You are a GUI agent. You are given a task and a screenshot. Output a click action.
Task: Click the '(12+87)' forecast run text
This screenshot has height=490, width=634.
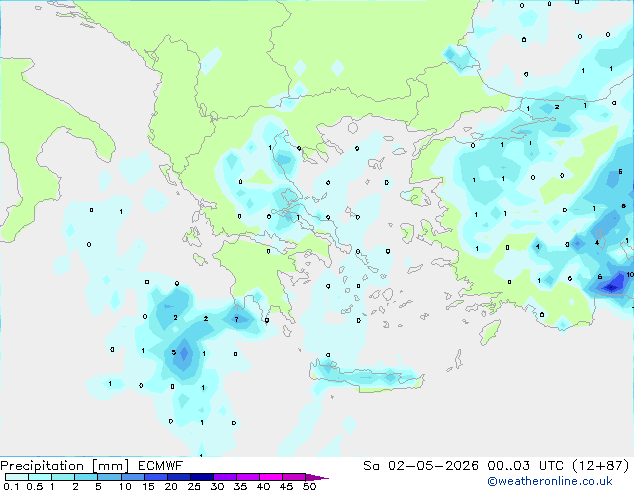pos(601,466)
